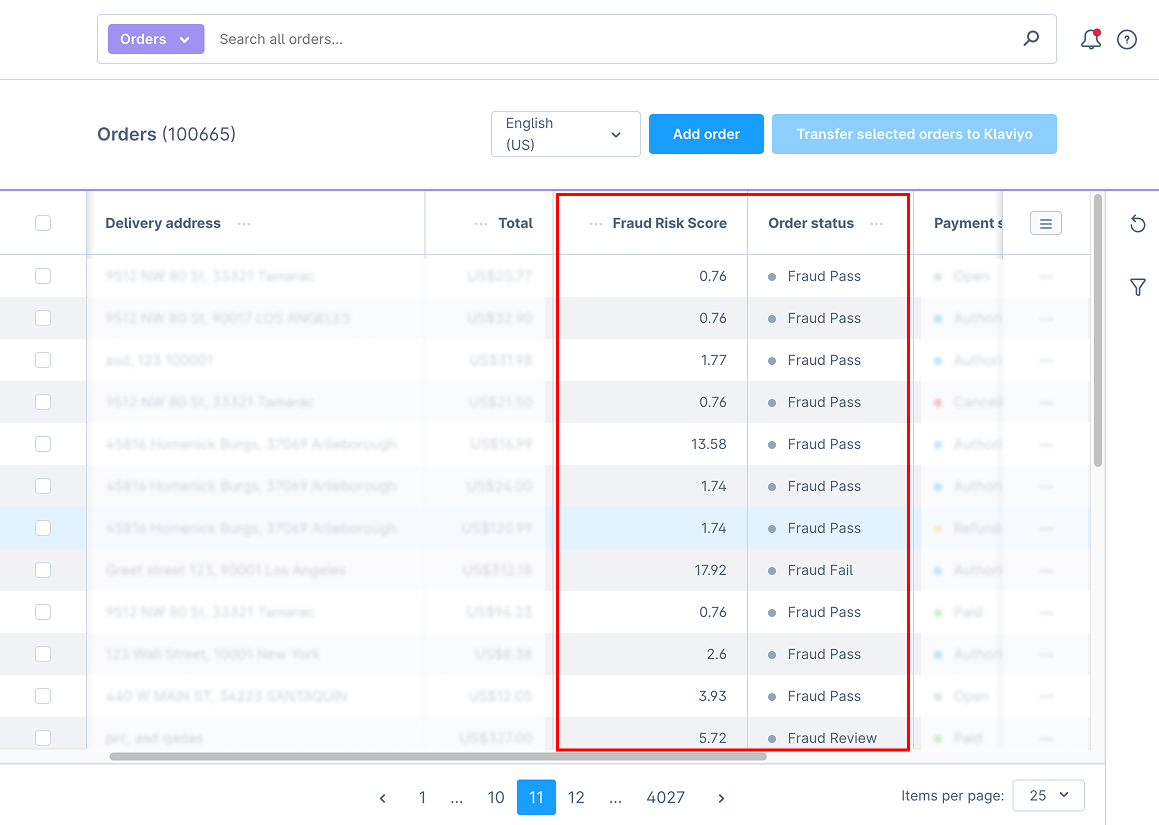Expand the Orders search scope dropdown
Image resolution: width=1159 pixels, height=825 pixels.
click(156, 39)
